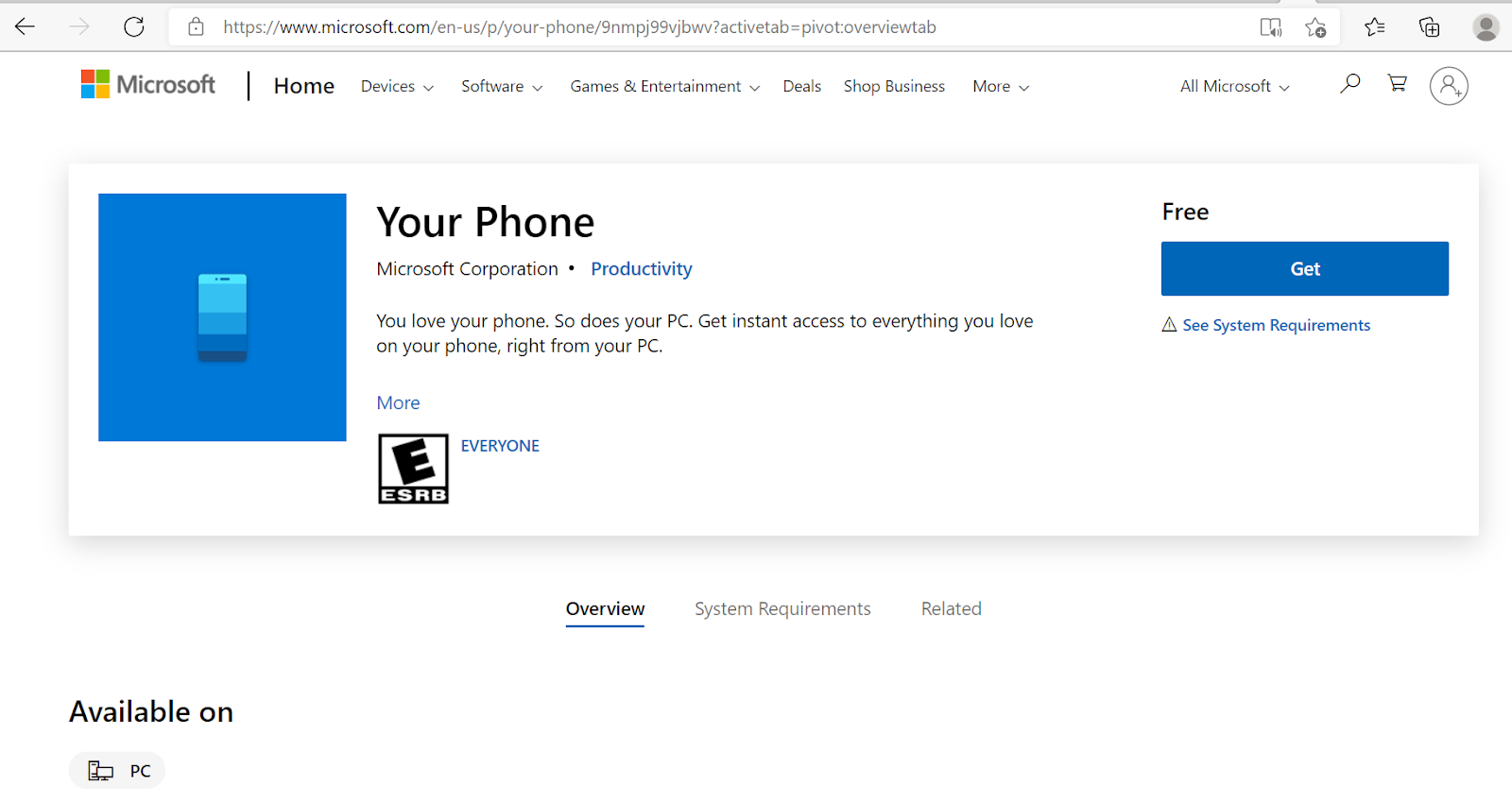Expand the Software menu
Image resolution: width=1512 pixels, height=802 pixels.
pos(502,86)
